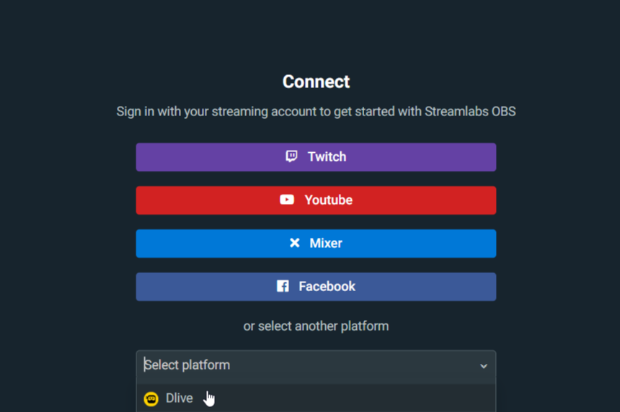Click the Streamlabs OBS sign-in subtitle text
This screenshot has height=412, width=620.
point(316,112)
